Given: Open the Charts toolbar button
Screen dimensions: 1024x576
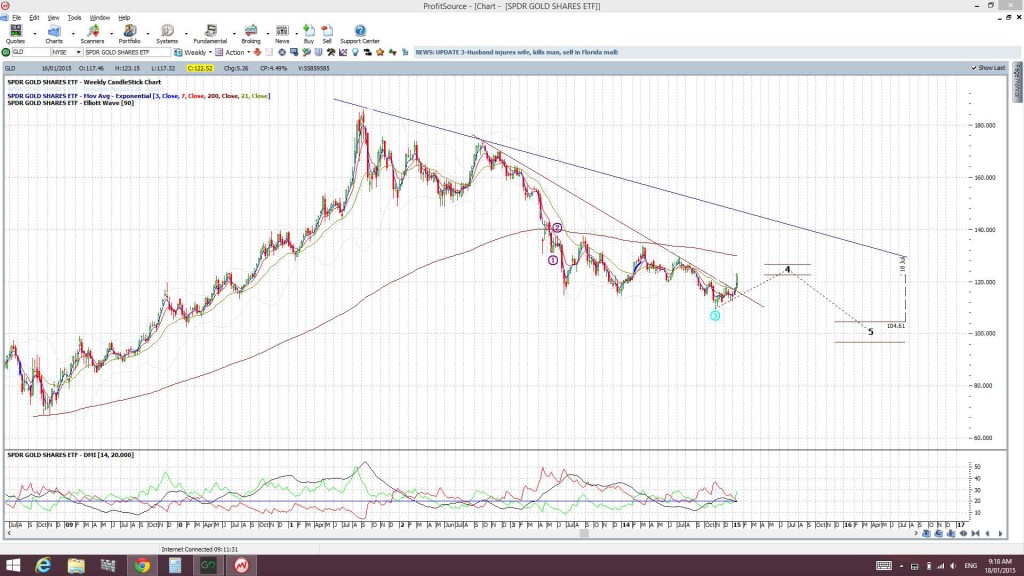Looking at the screenshot, I should pyautogui.click(x=54, y=34).
